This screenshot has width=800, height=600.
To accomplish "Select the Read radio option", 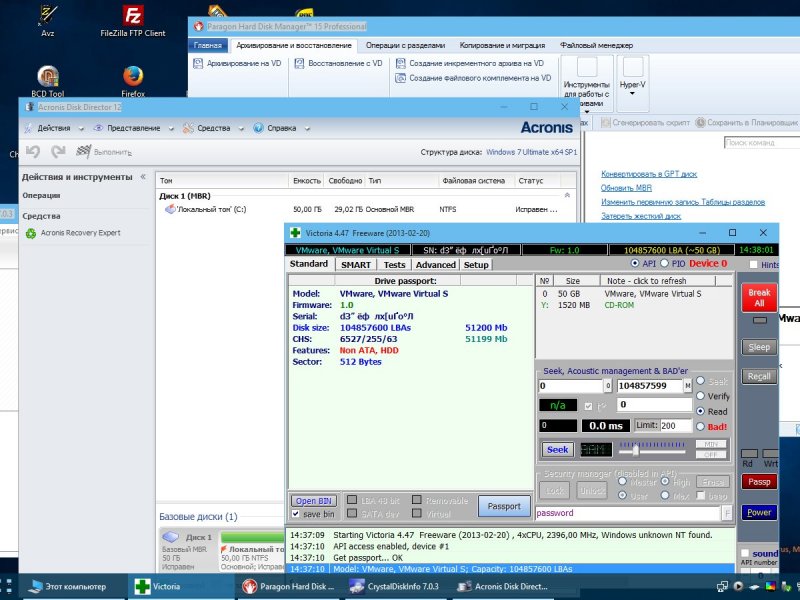I will click(x=701, y=411).
